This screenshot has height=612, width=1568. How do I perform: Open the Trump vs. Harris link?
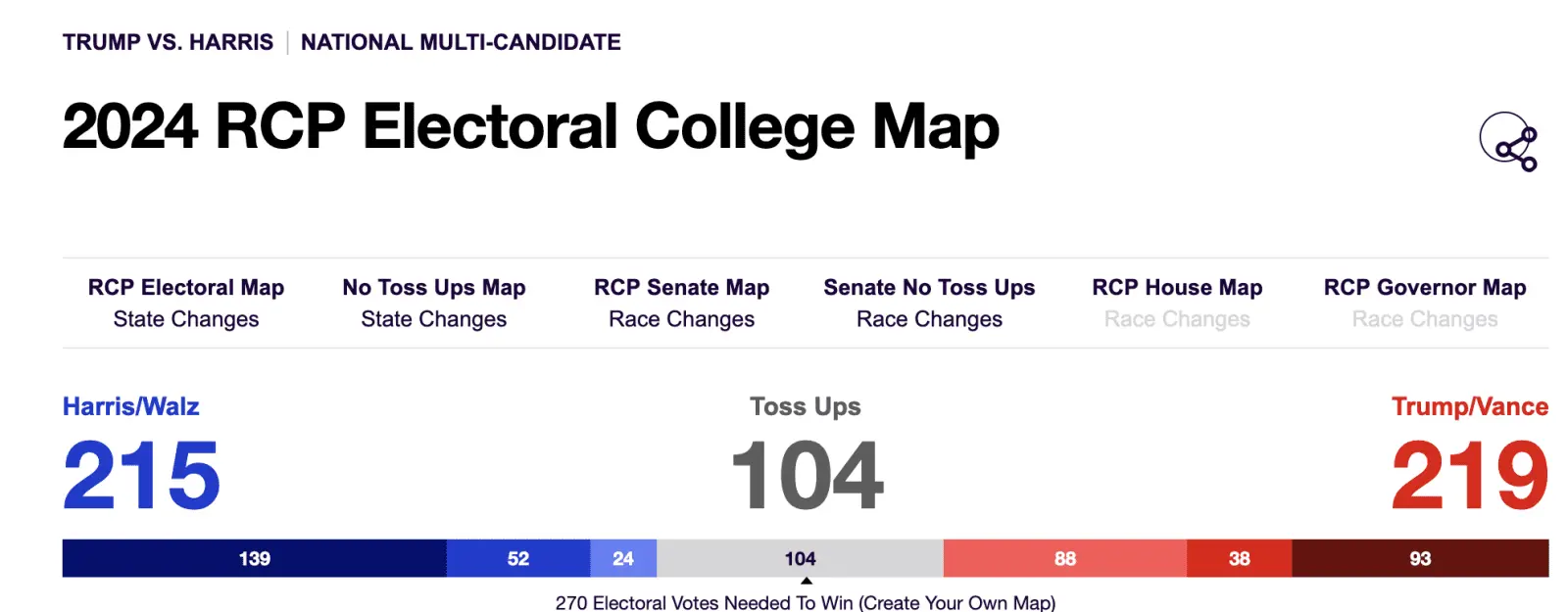click(x=168, y=42)
